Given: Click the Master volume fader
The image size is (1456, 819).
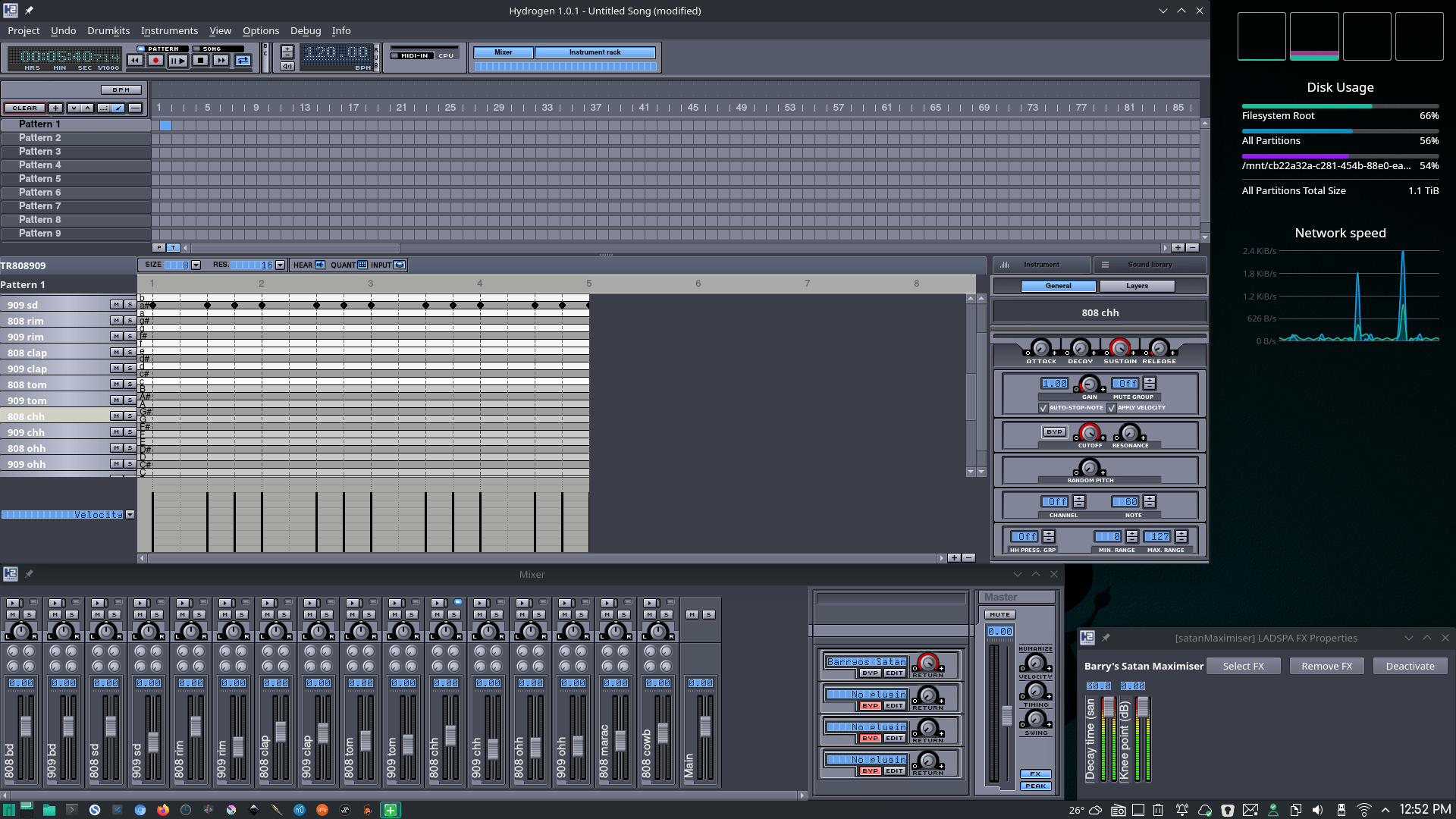Looking at the screenshot, I should [x=1007, y=715].
